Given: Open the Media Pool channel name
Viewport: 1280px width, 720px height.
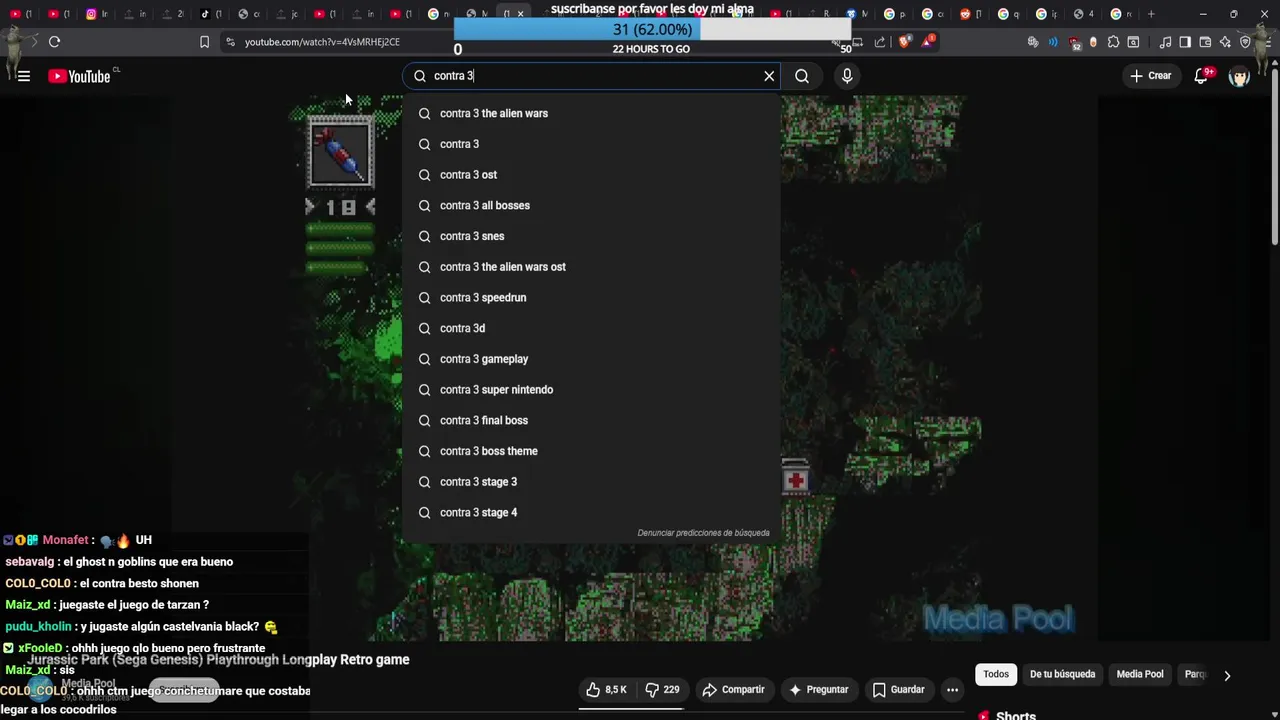Looking at the screenshot, I should click(x=88, y=684).
